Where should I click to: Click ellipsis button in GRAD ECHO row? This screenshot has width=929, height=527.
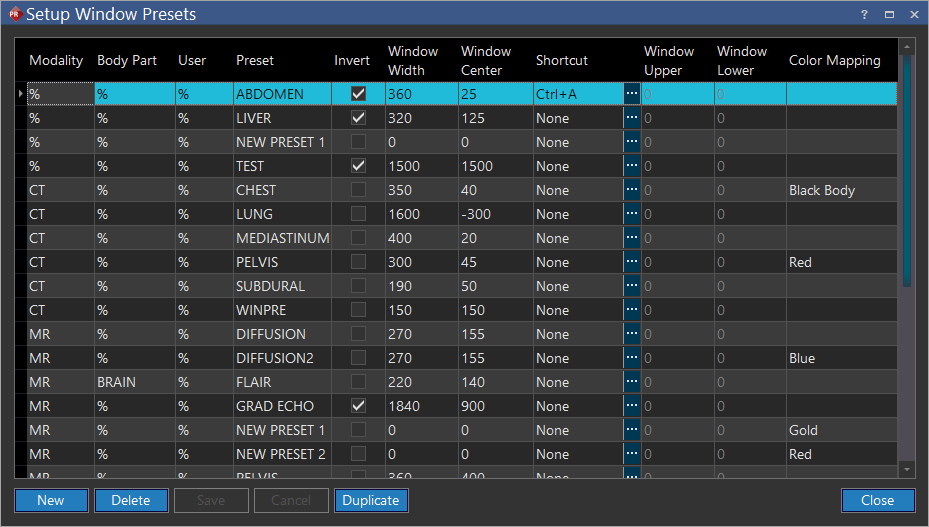pyautogui.click(x=631, y=406)
